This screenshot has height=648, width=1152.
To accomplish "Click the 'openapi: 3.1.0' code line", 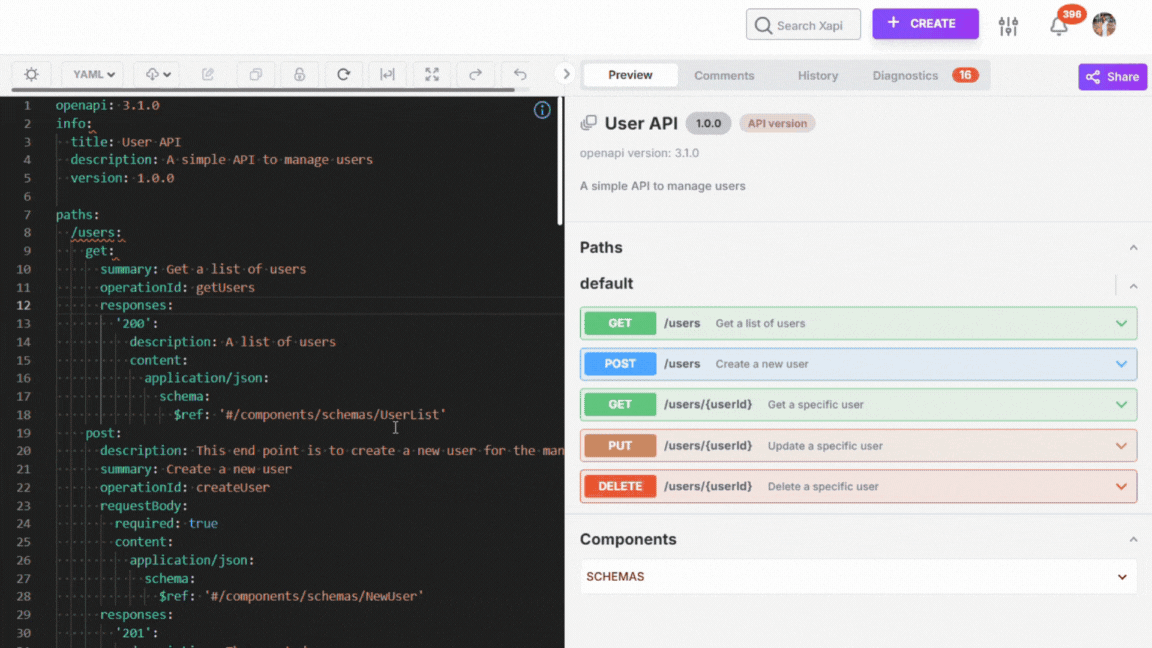I will pos(107,105).
